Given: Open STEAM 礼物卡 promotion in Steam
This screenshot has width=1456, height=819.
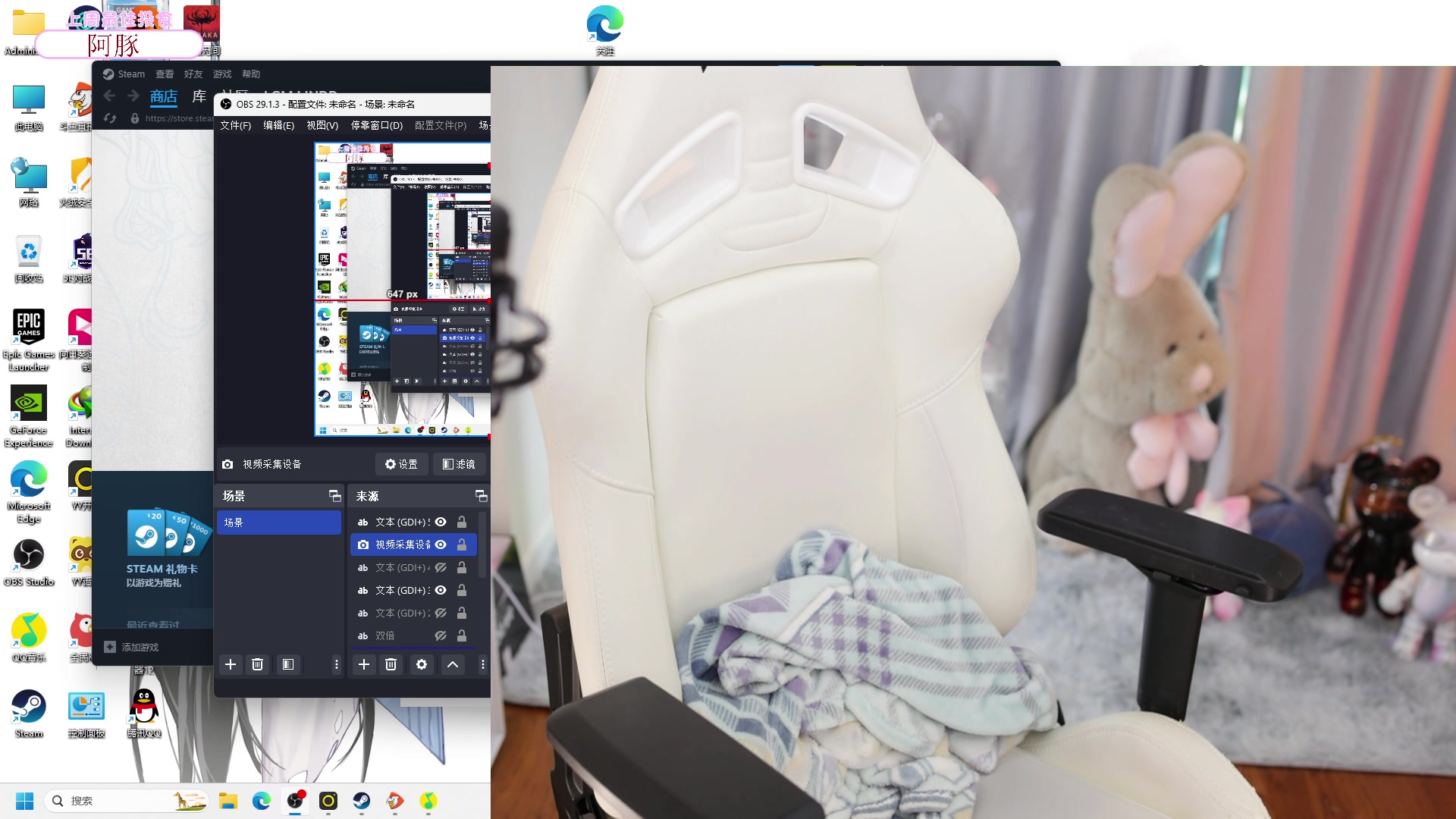Looking at the screenshot, I should point(167,548).
